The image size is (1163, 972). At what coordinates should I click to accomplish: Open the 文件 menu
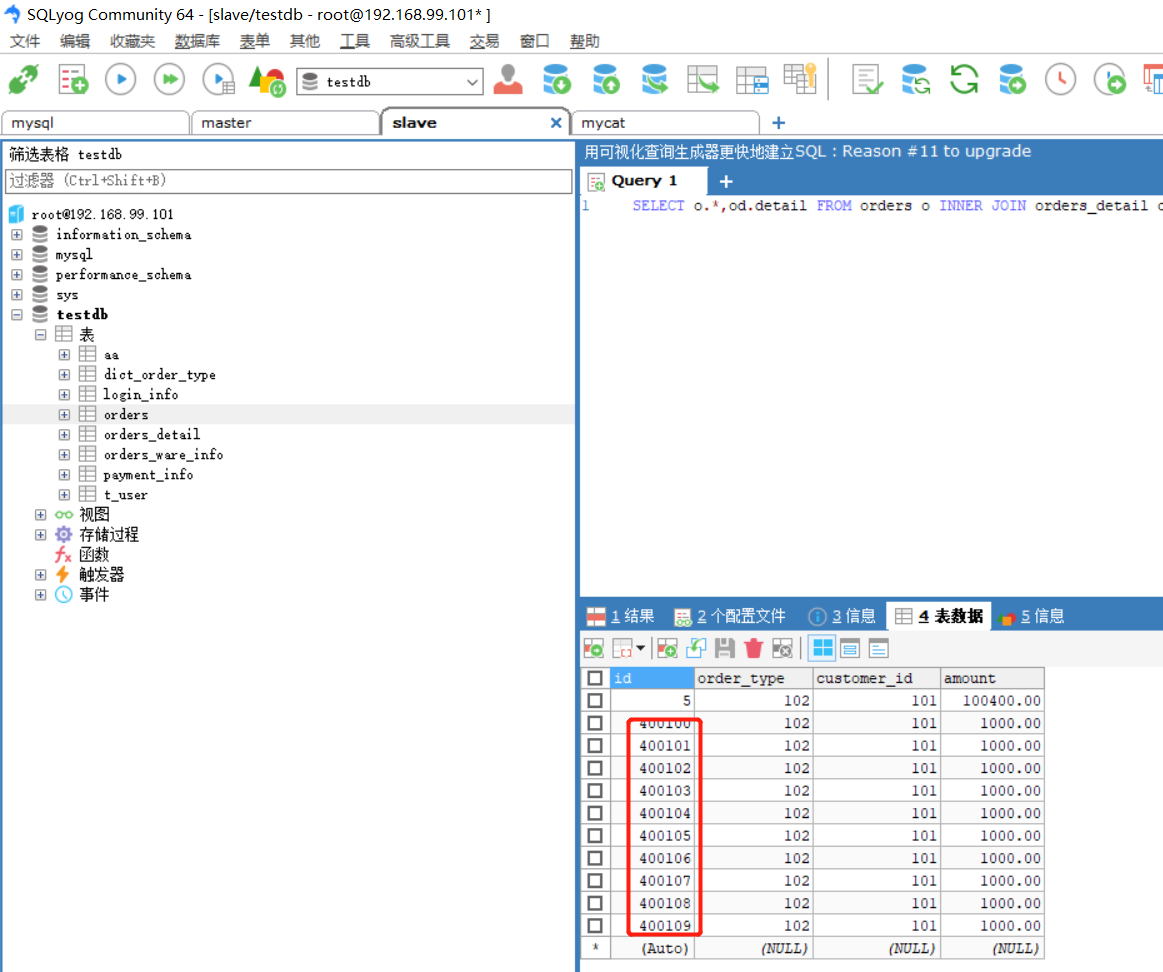pos(24,42)
